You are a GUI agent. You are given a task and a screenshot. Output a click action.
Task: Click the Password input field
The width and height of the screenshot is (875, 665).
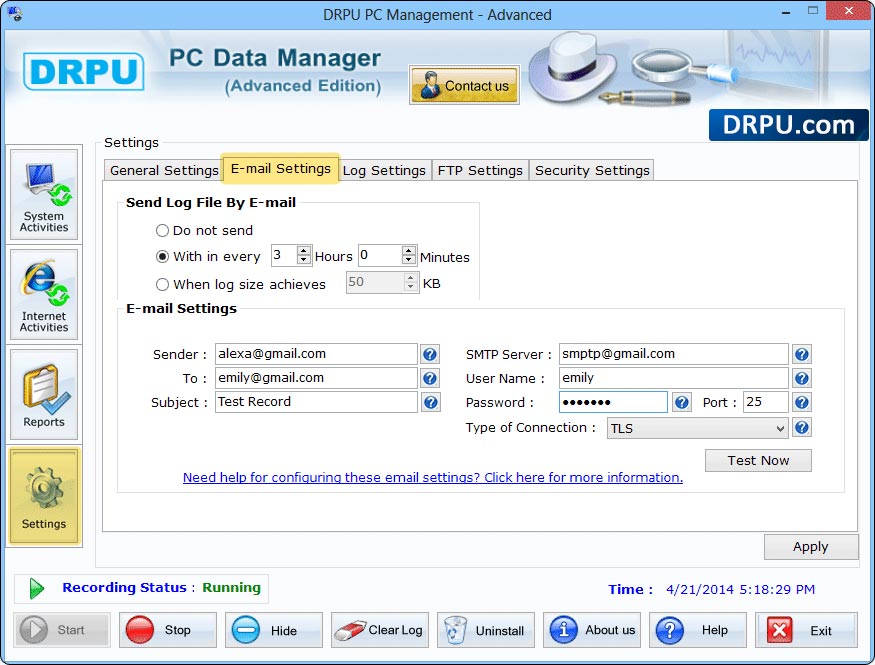pos(613,402)
